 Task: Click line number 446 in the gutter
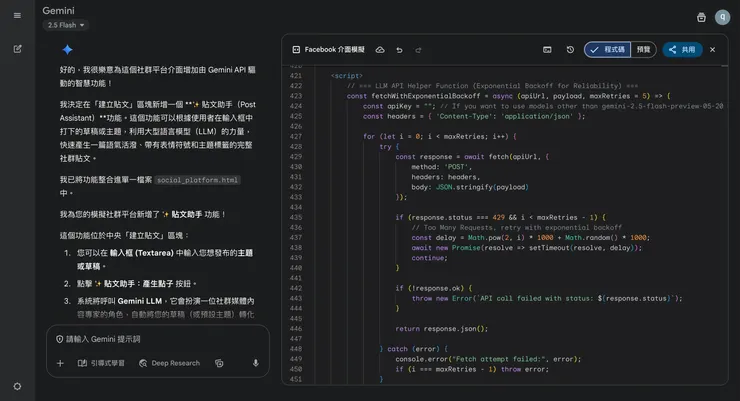point(296,329)
